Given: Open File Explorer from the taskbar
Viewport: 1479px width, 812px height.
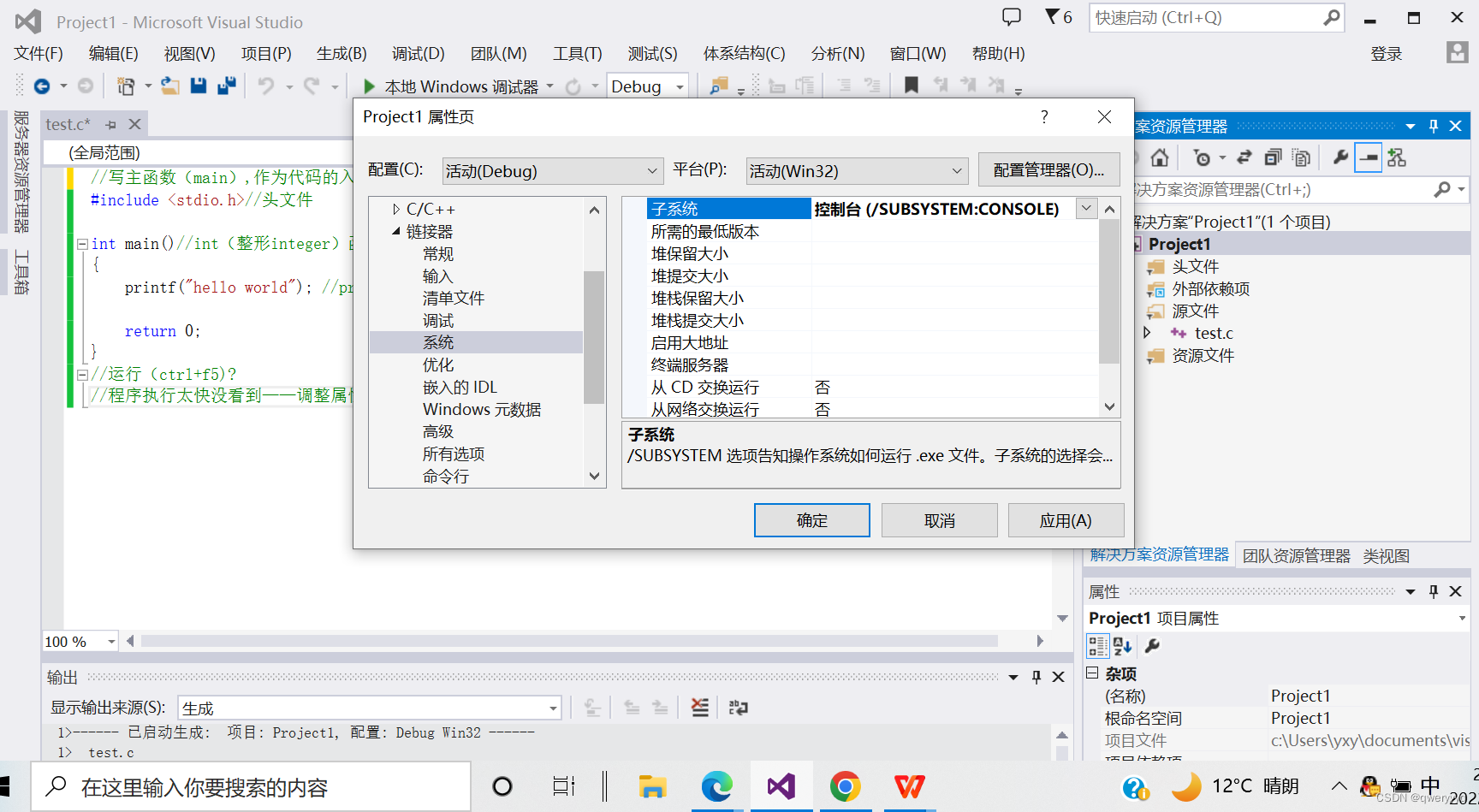Looking at the screenshot, I should (x=652, y=786).
